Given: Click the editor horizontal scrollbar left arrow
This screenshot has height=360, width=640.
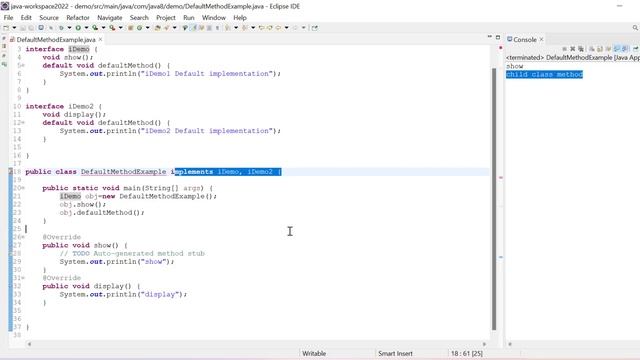Looking at the screenshot, I should click(29, 344).
